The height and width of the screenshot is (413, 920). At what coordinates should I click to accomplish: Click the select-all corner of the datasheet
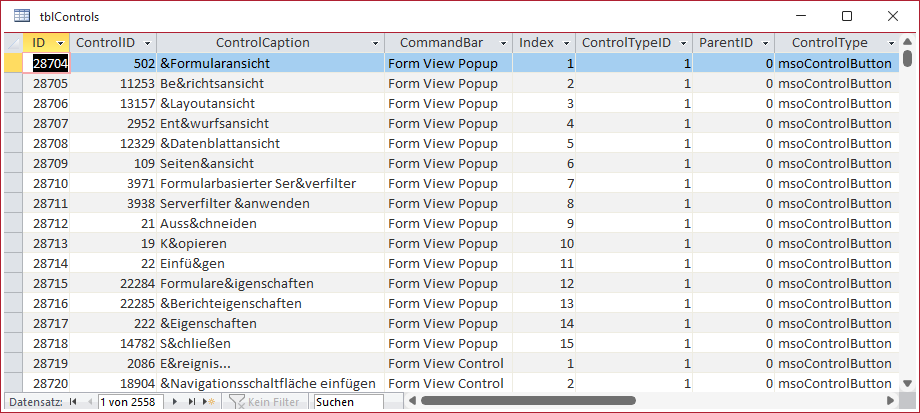(13, 43)
